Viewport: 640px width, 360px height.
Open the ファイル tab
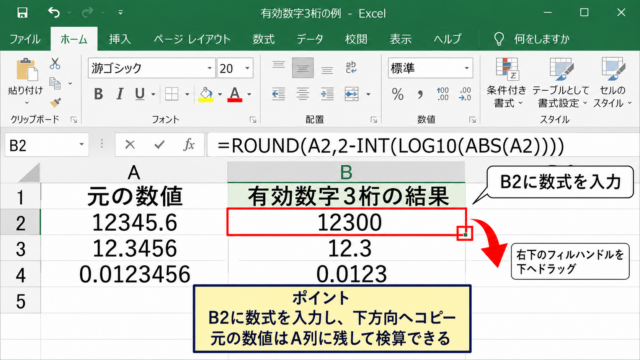coord(25,39)
